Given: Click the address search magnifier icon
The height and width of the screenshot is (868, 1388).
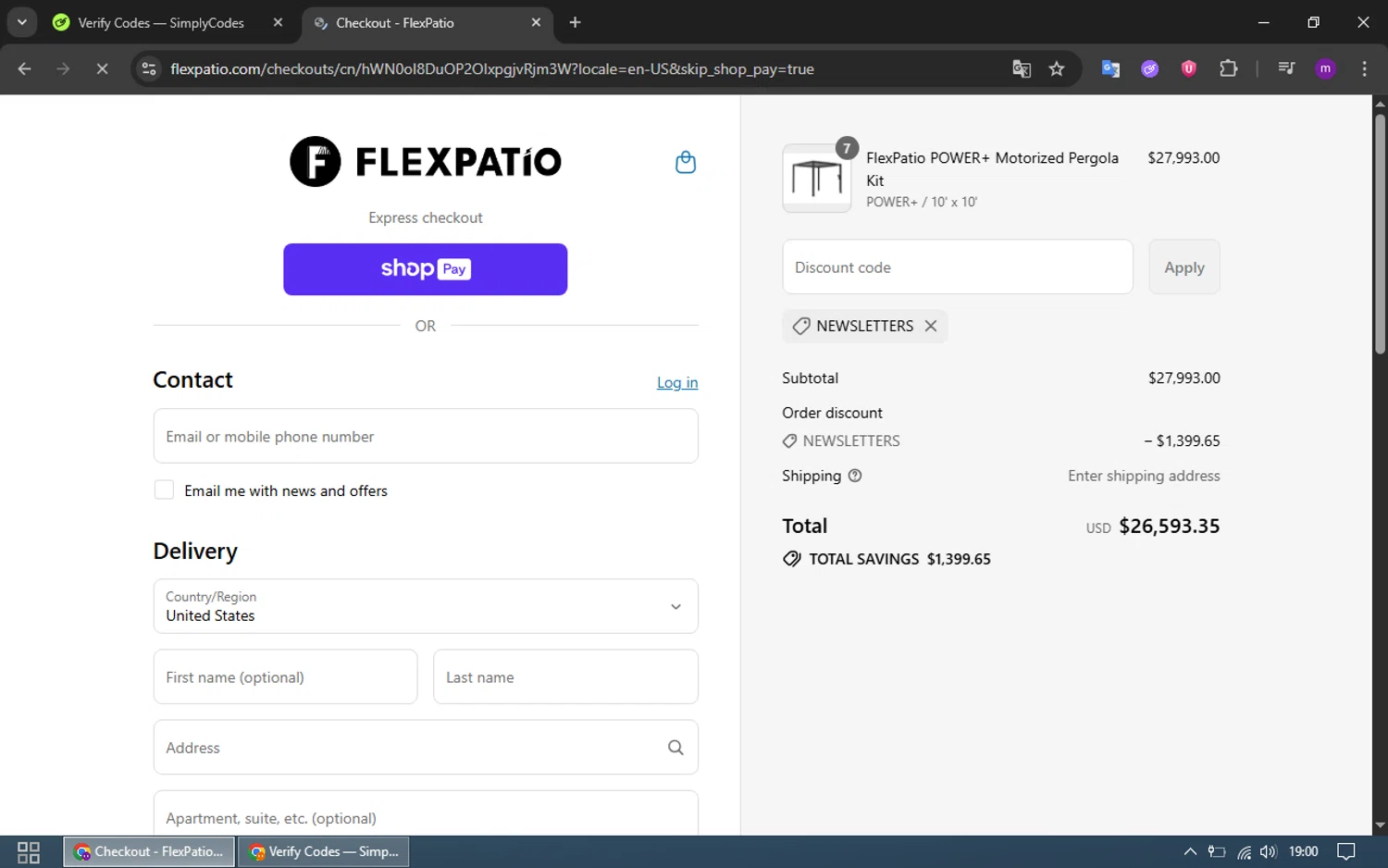Looking at the screenshot, I should click(675, 748).
